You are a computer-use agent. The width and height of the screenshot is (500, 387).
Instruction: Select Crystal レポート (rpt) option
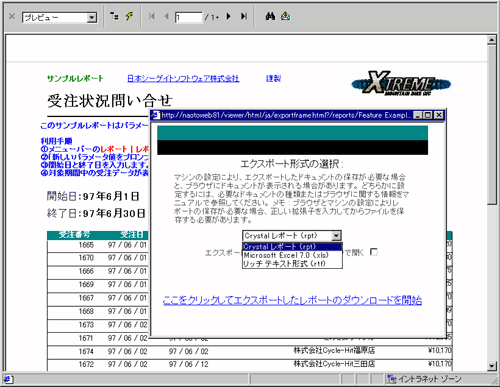coord(292,247)
